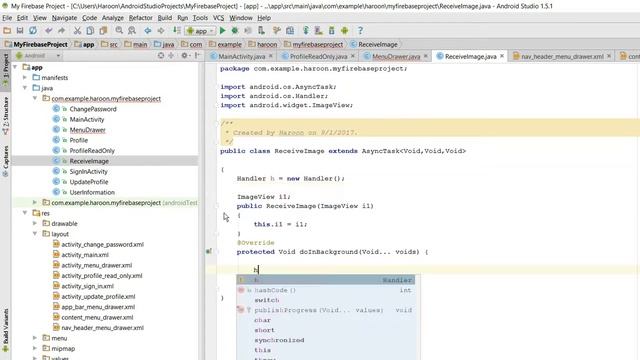Select activity_main.xml layout file
This screenshot has height=360, width=640.
pyautogui.click(x=85, y=255)
